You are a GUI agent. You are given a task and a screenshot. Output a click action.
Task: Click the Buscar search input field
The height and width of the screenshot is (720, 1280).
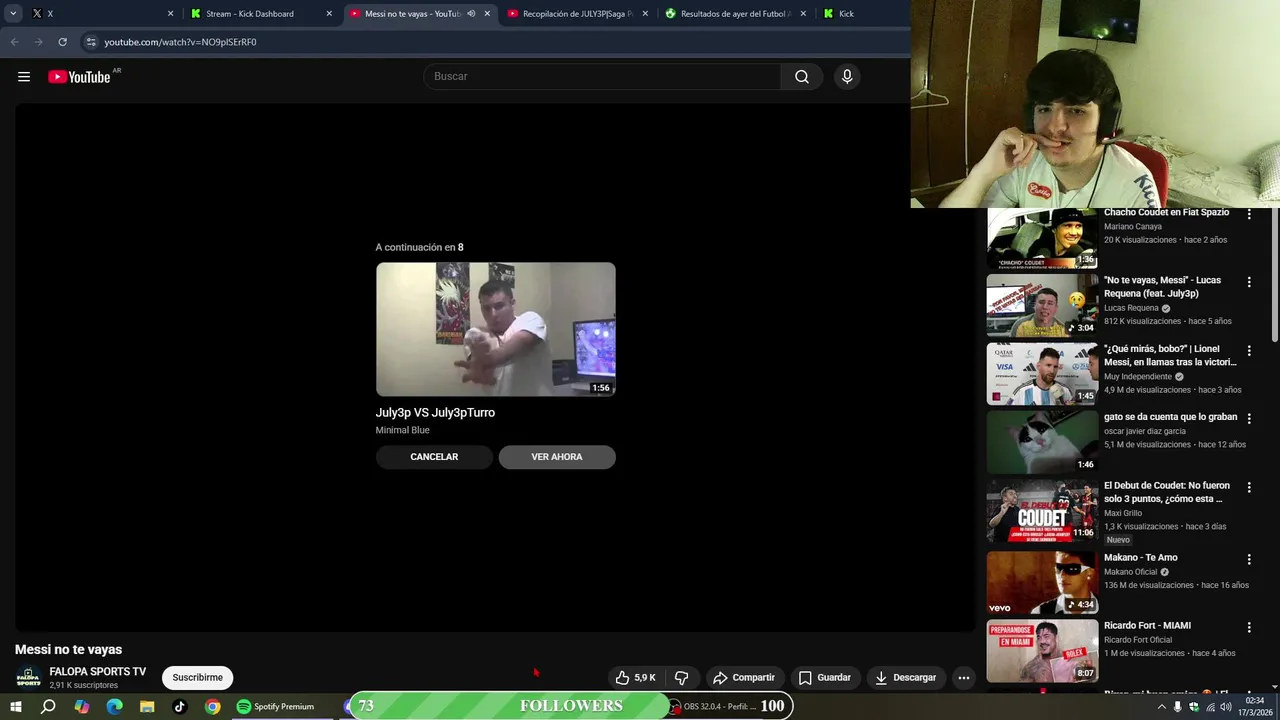tap(603, 77)
